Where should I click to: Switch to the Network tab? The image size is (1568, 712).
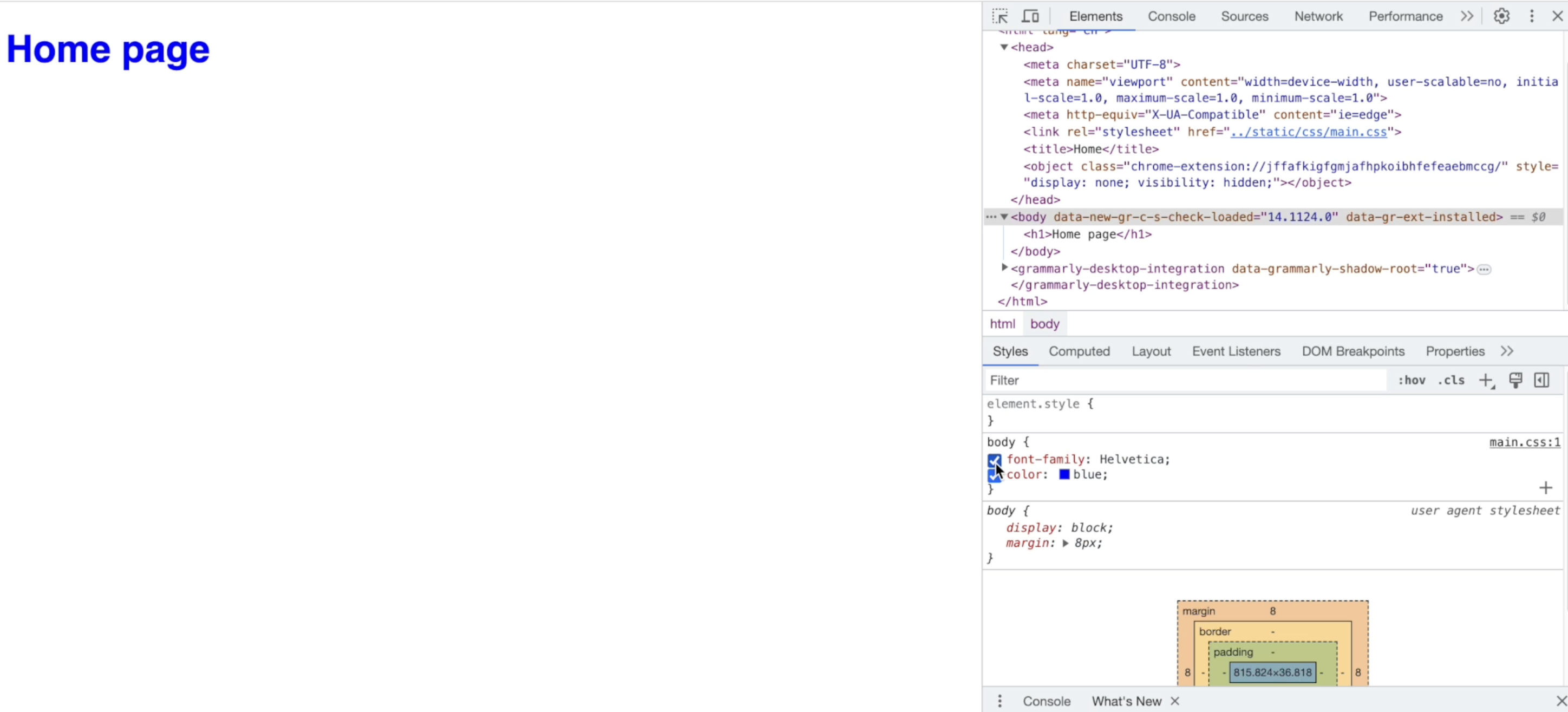point(1318,16)
